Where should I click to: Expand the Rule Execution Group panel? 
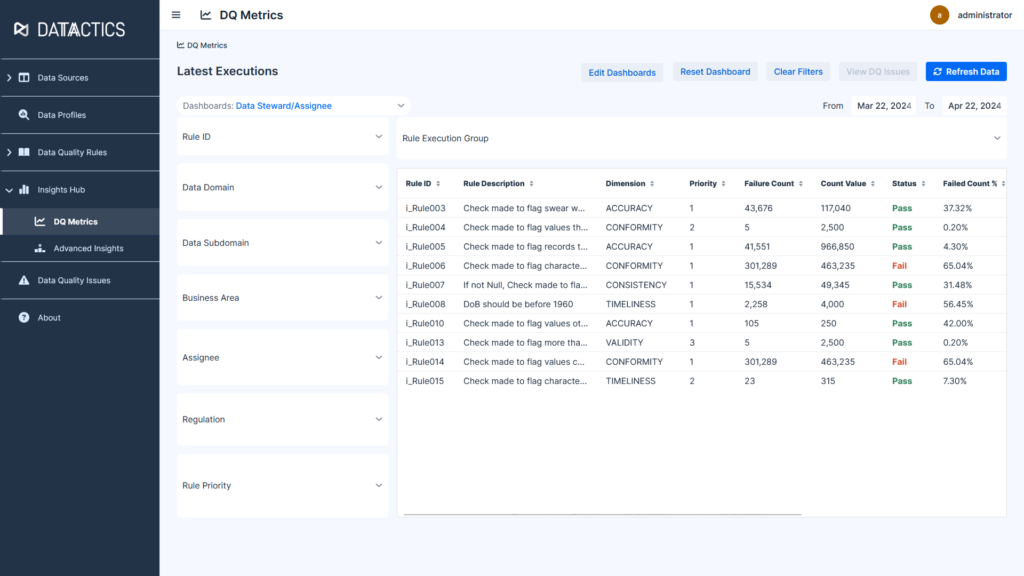(997, 136)
